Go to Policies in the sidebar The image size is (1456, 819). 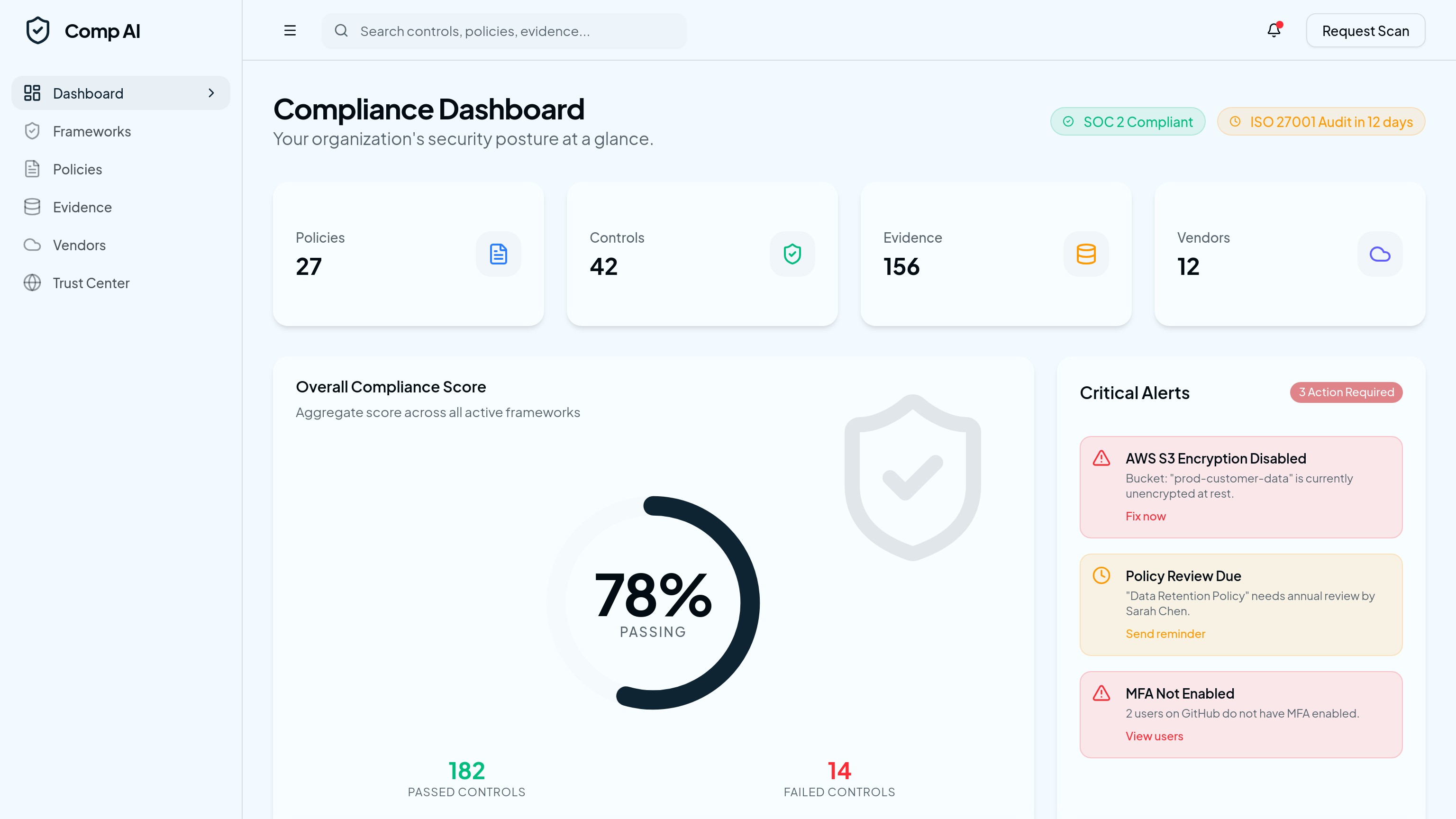pyautogui.click(x=77, y=169)
